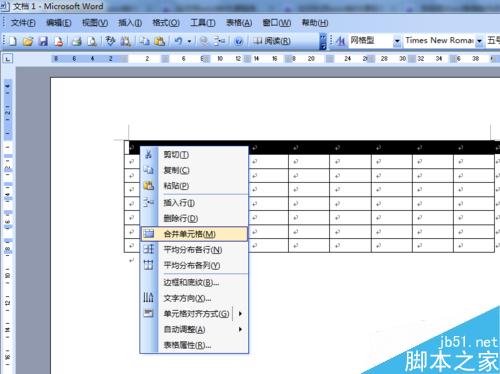This screenshot has height=374, width=500.
Task: Print the document using the printer icon
Action: (77, 41)
